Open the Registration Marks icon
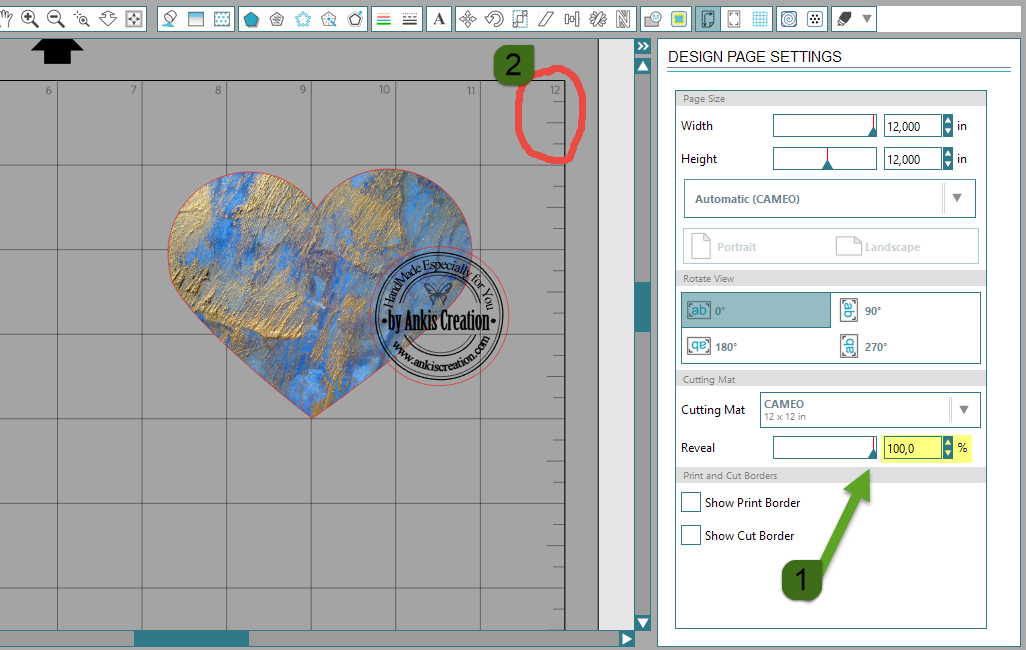Viewport: 1026px width, 650px height. tap(734, 19)
